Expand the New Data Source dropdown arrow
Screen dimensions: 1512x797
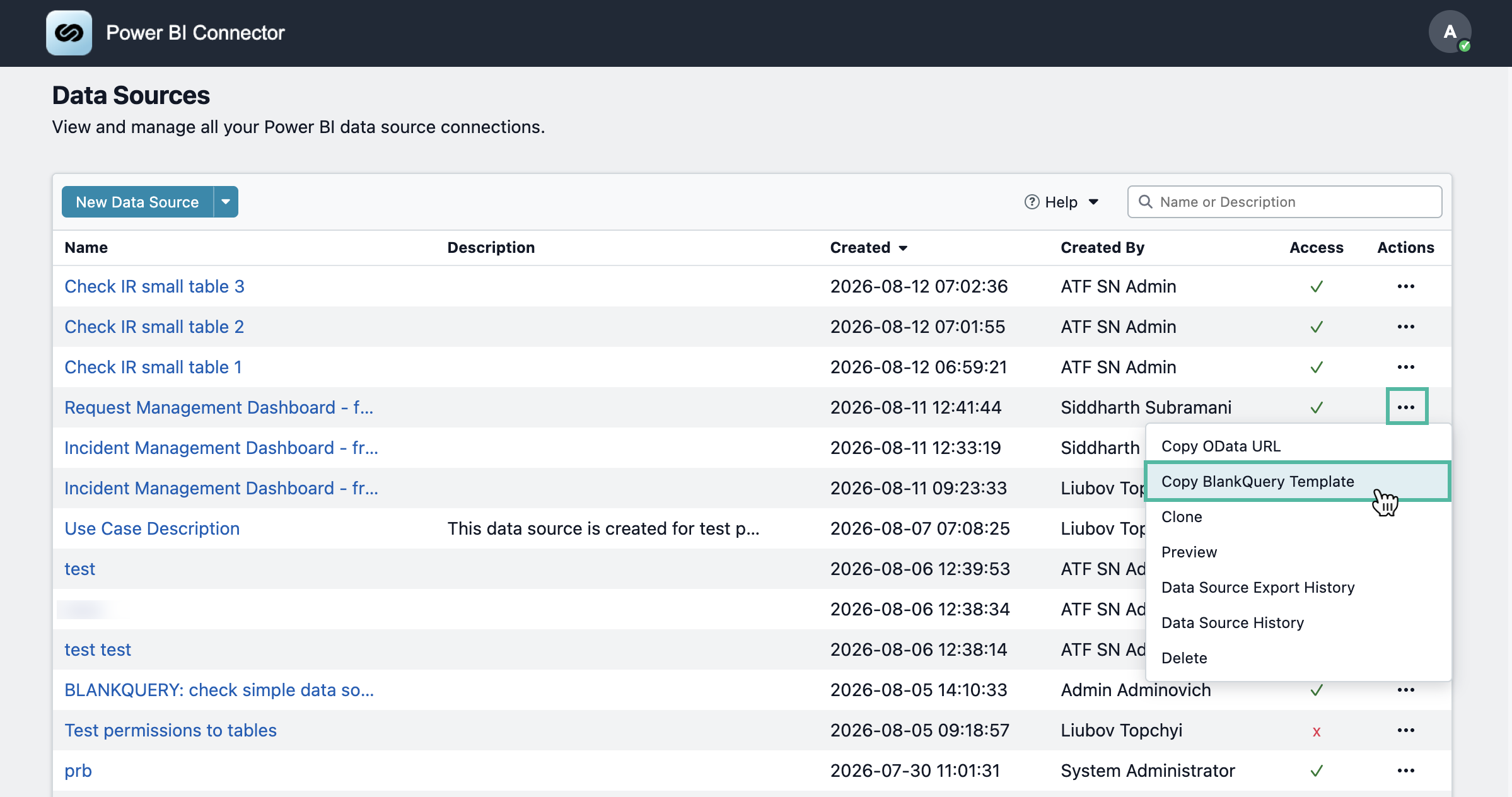(x=226, y=202)
